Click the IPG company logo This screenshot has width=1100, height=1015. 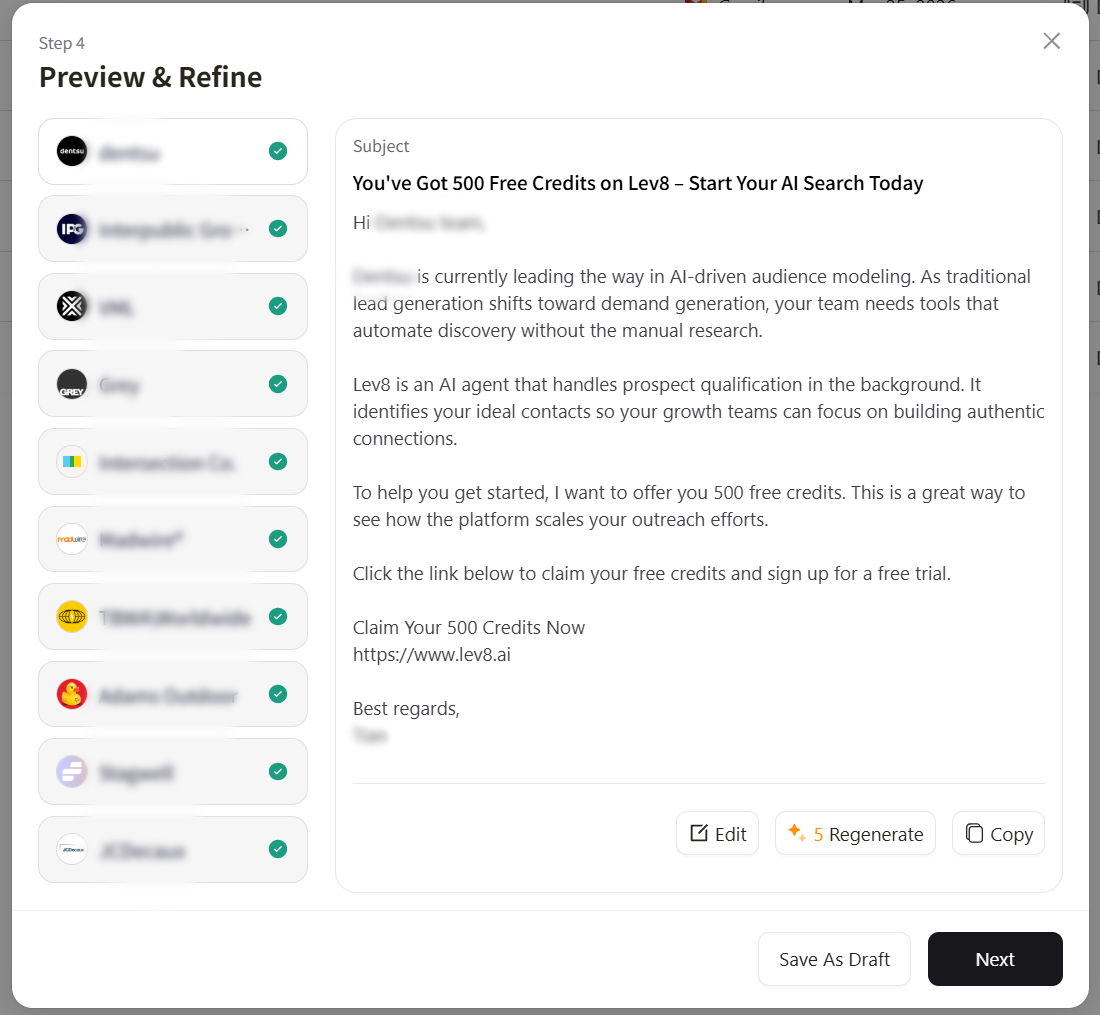[72, 229]
